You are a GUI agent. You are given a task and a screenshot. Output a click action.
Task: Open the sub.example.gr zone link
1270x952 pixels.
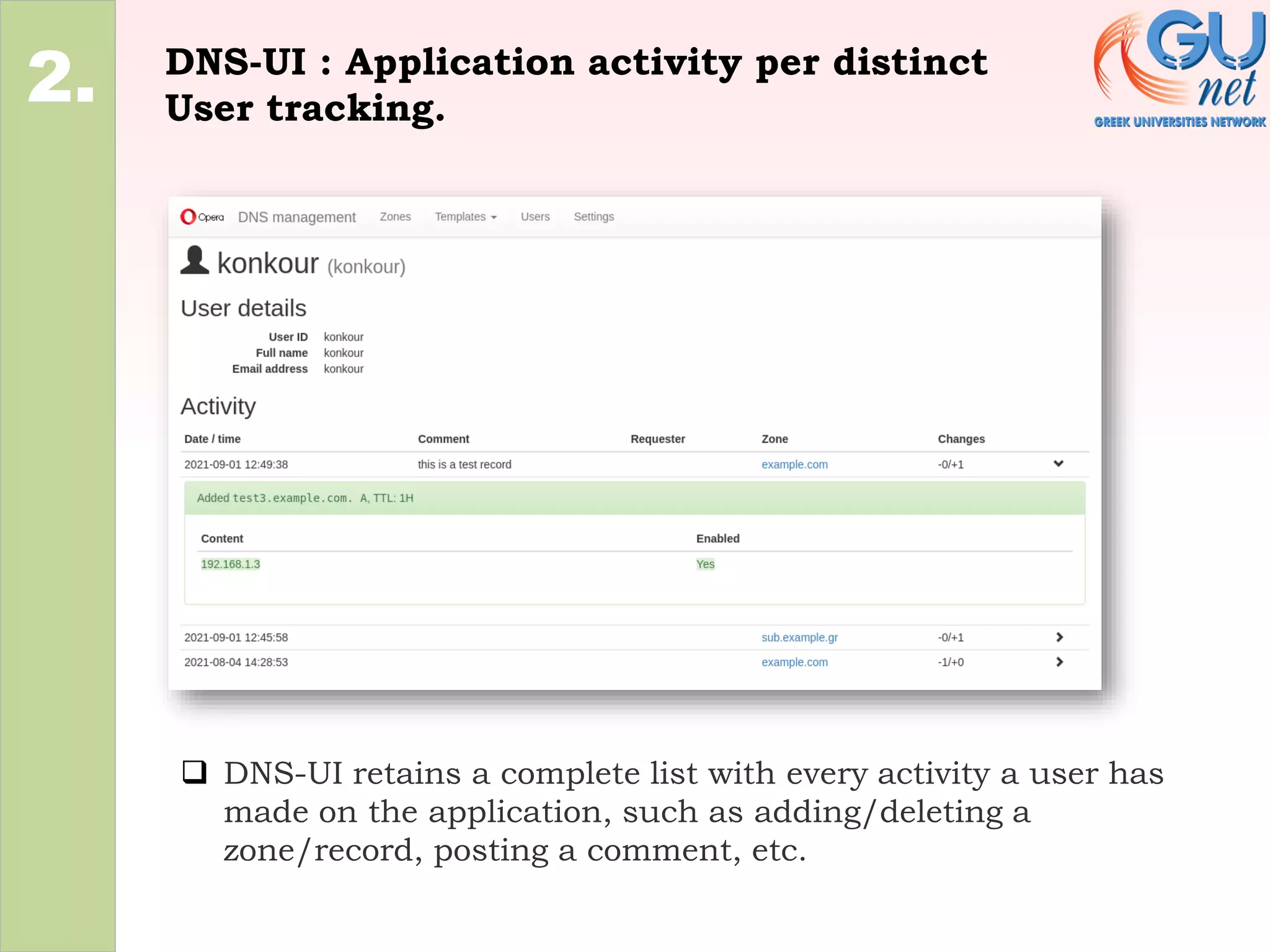pos(799,637)
